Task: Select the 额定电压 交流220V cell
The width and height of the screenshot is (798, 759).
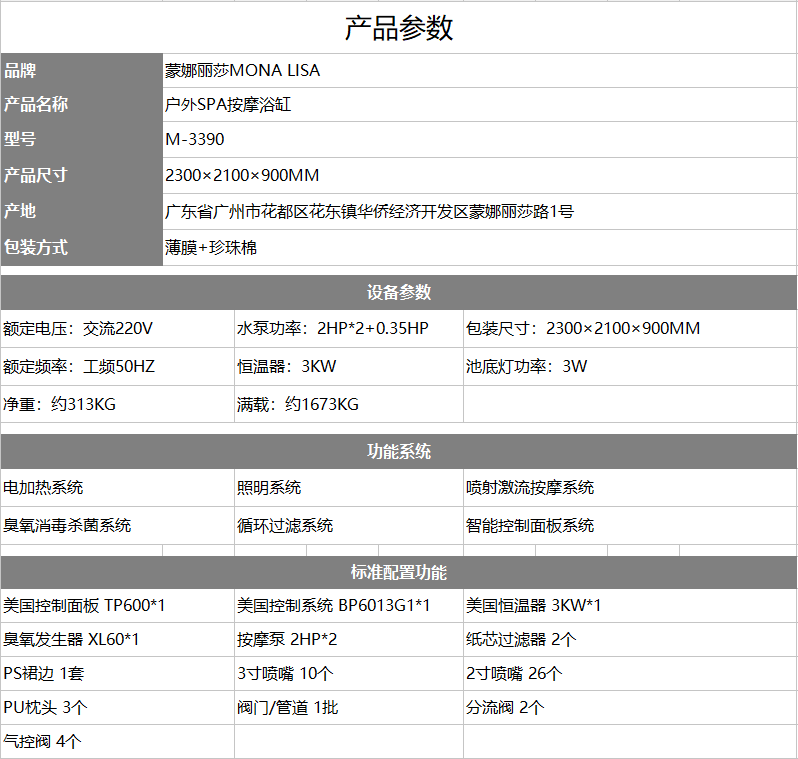Action: click(116, 329)
